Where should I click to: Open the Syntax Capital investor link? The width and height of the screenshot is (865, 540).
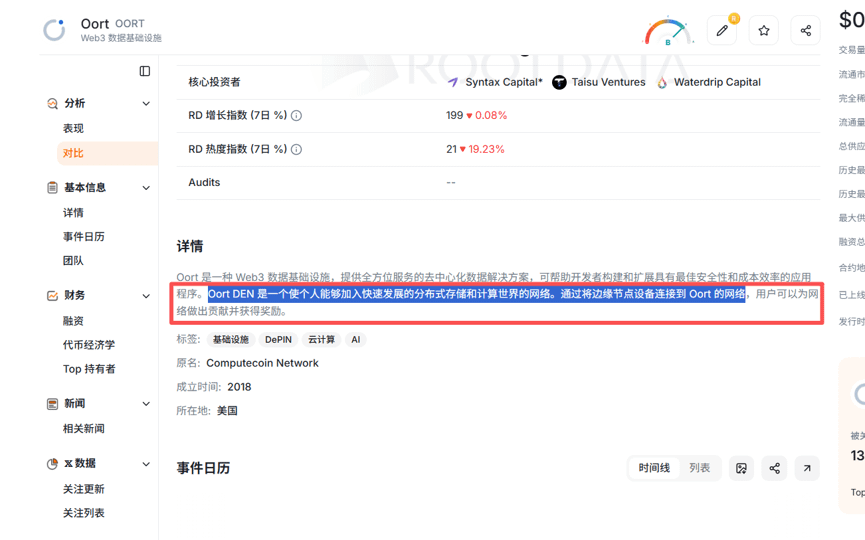504,82
